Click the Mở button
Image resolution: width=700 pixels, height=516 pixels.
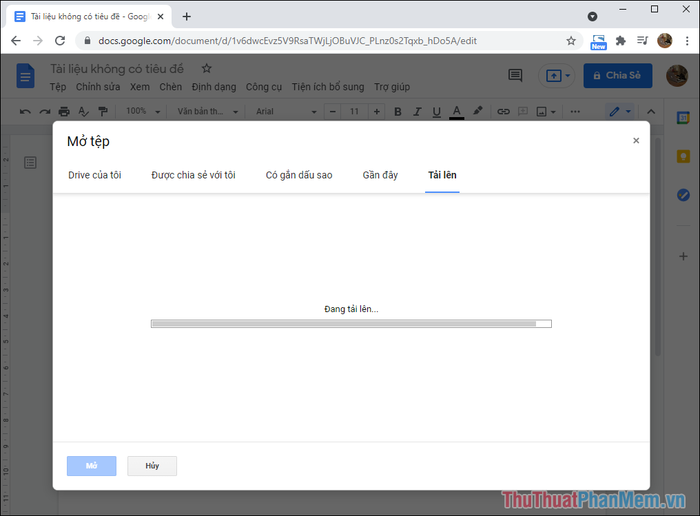tap(92, 466)
